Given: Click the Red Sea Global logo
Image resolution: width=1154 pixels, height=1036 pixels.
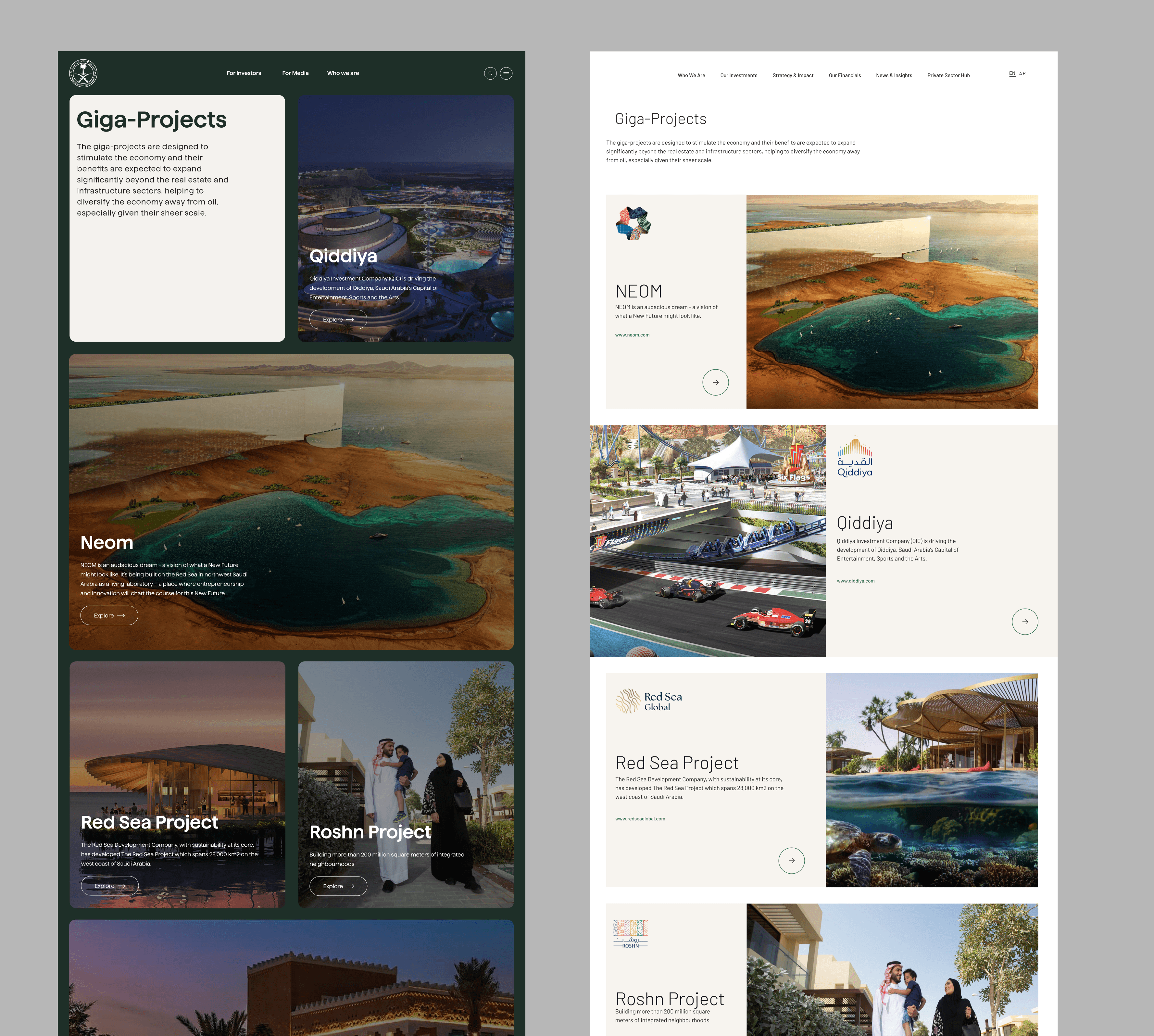Looking at the screenshot, I should [x=649, y=701].
